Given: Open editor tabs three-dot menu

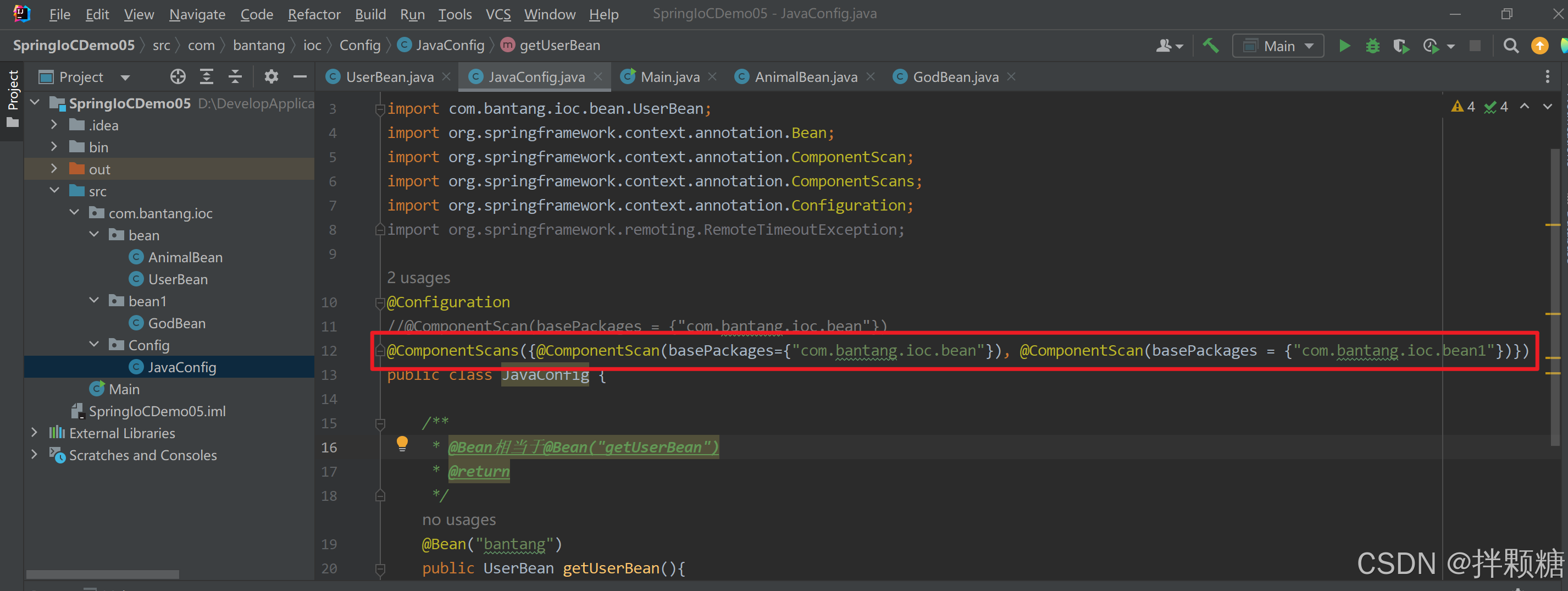Looking at the screenshot, I should 1547,76.
